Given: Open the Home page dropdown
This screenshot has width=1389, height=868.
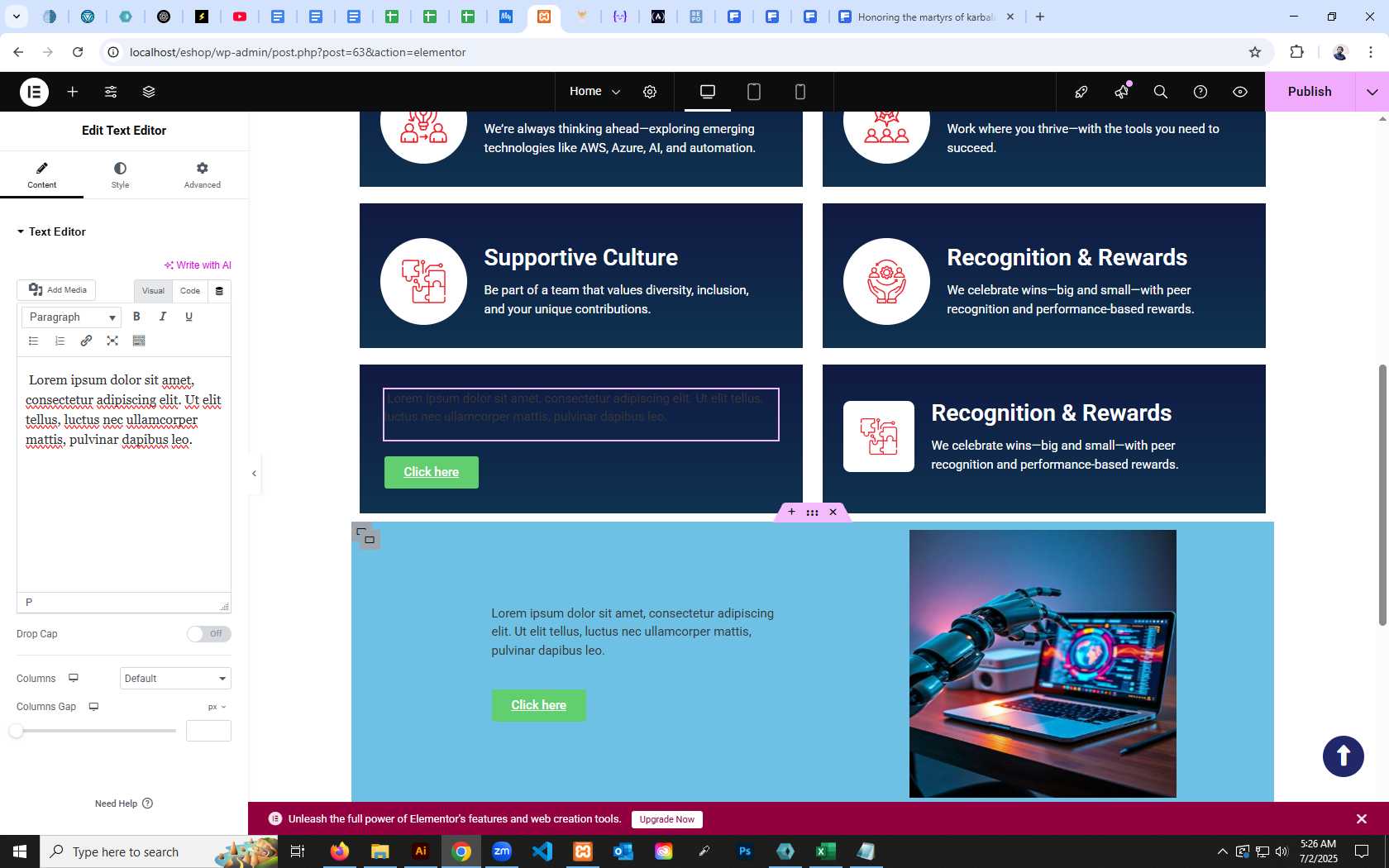Looking at the screenshot, I should 594,92.
